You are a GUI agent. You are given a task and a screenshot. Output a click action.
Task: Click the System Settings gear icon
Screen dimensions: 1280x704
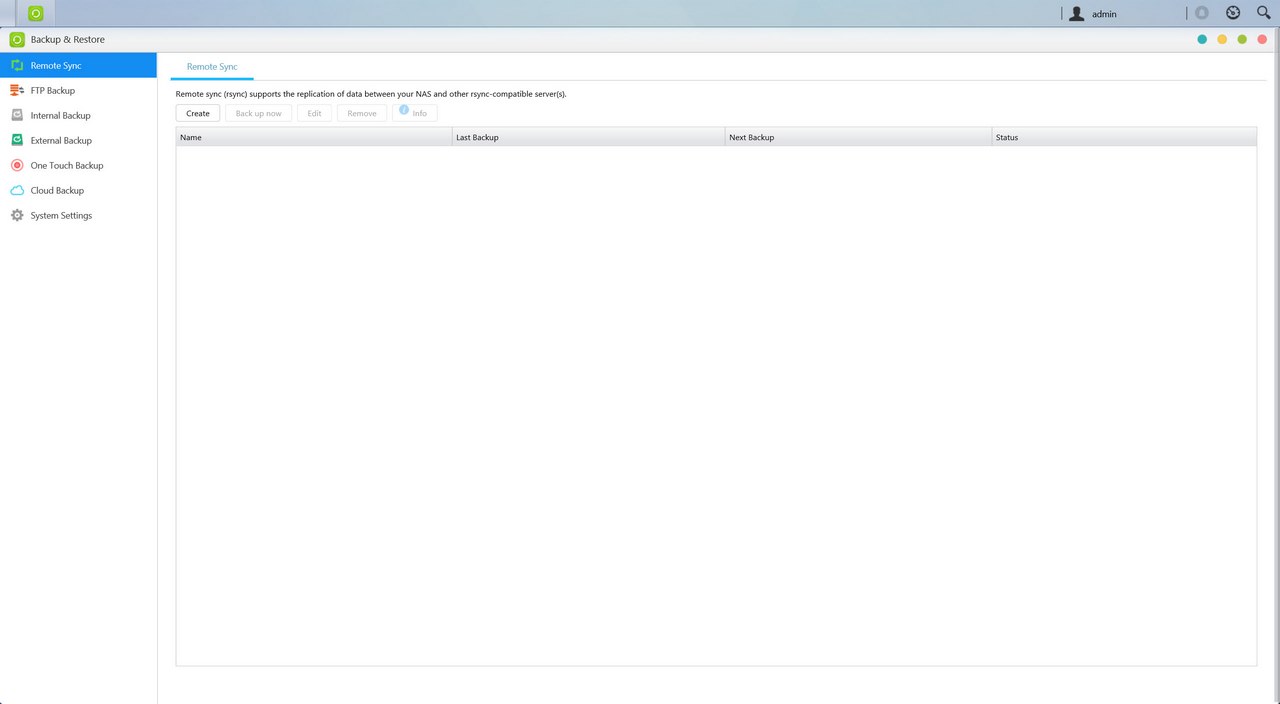click(x=17, y=215)
